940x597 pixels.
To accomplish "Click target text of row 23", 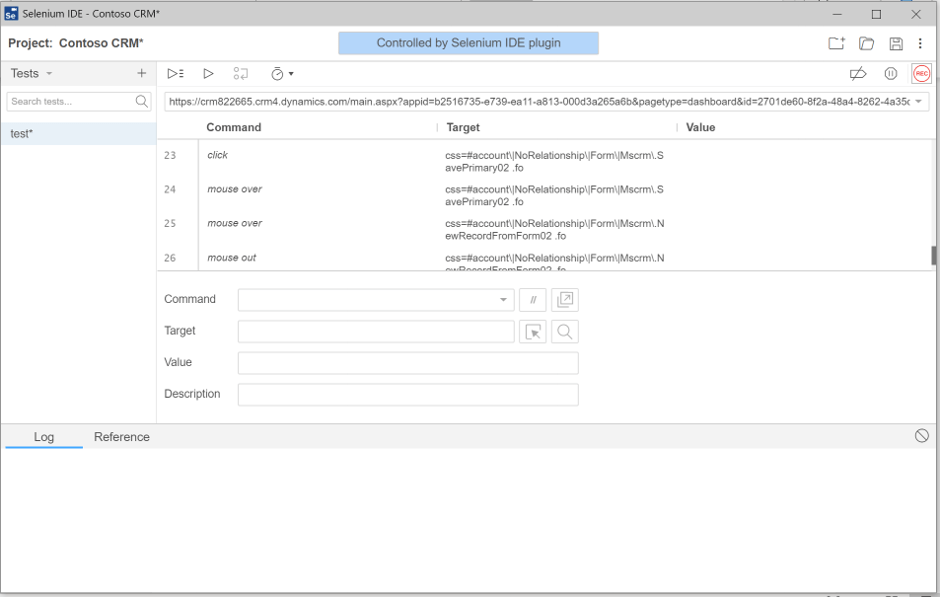I will click(x=555, y=162).
